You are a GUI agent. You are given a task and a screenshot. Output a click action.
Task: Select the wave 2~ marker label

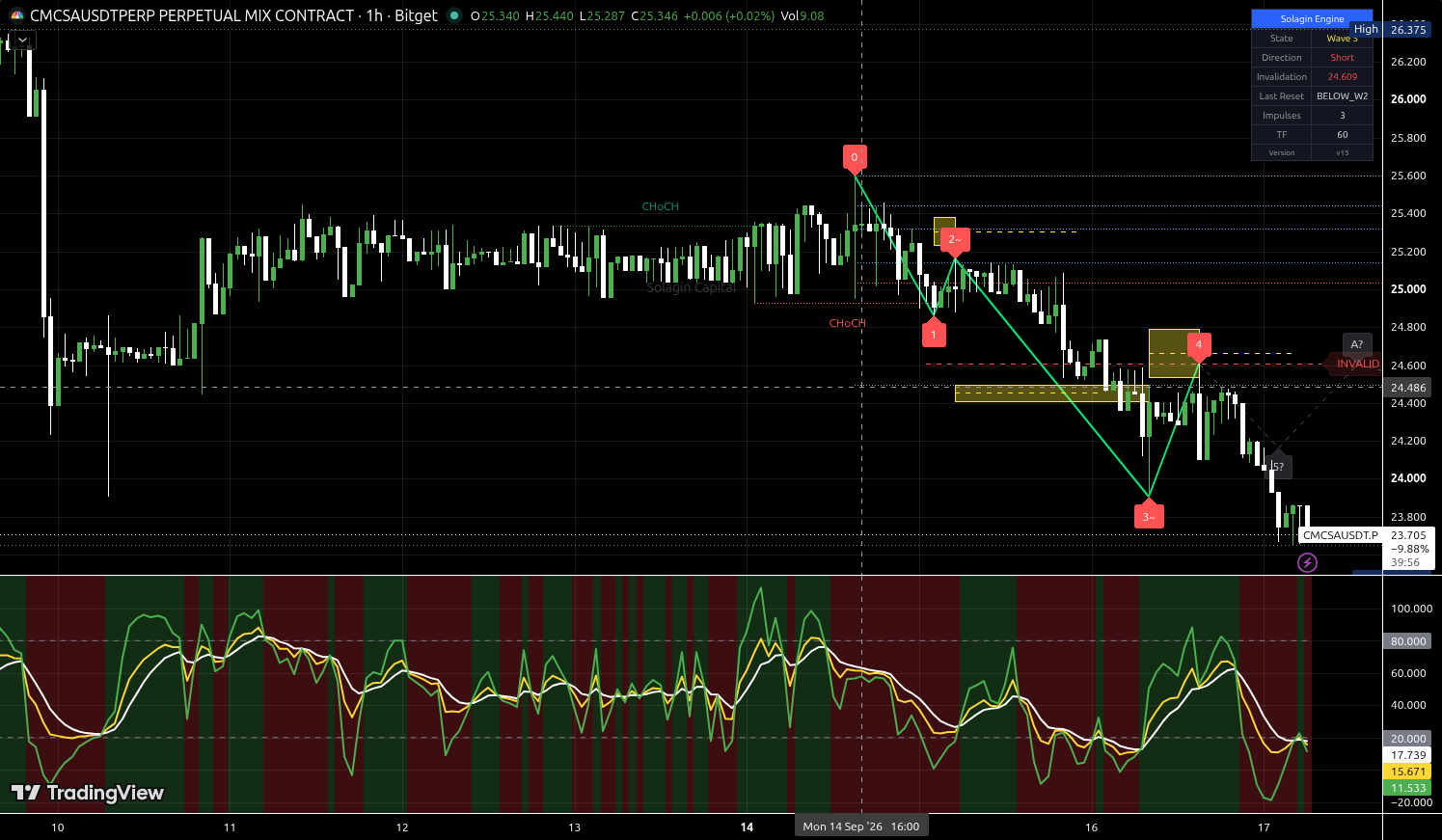[955, 240]
